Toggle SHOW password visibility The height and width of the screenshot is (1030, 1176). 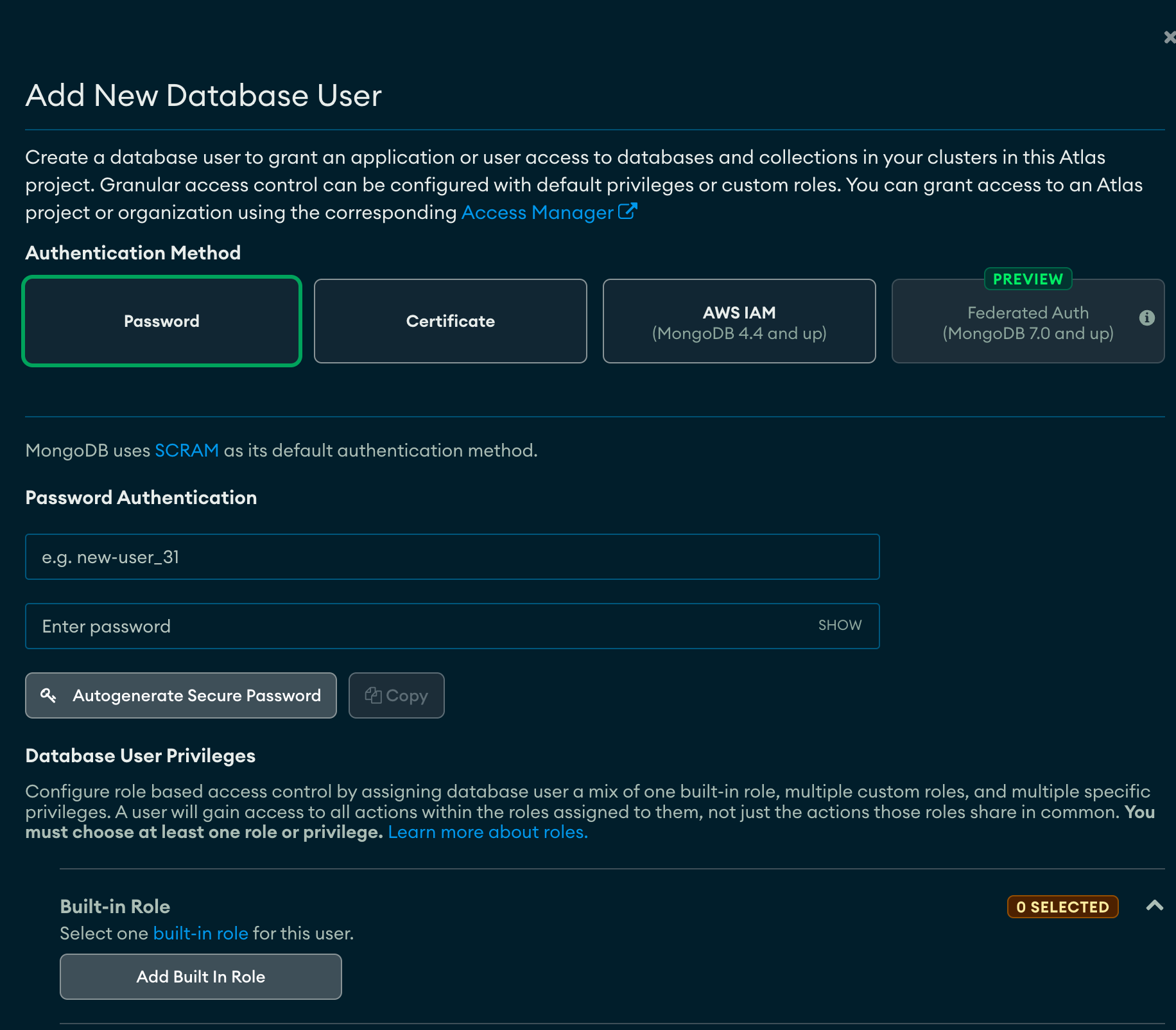(x=840, y=625)
